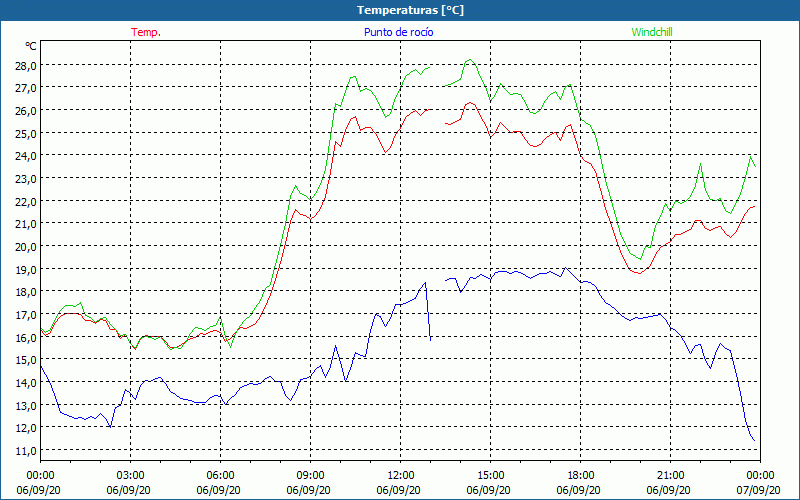This screenshot has height=500, width=800.
Task: Click the 13,0 y-axis value
Action: tap(27, 405)
